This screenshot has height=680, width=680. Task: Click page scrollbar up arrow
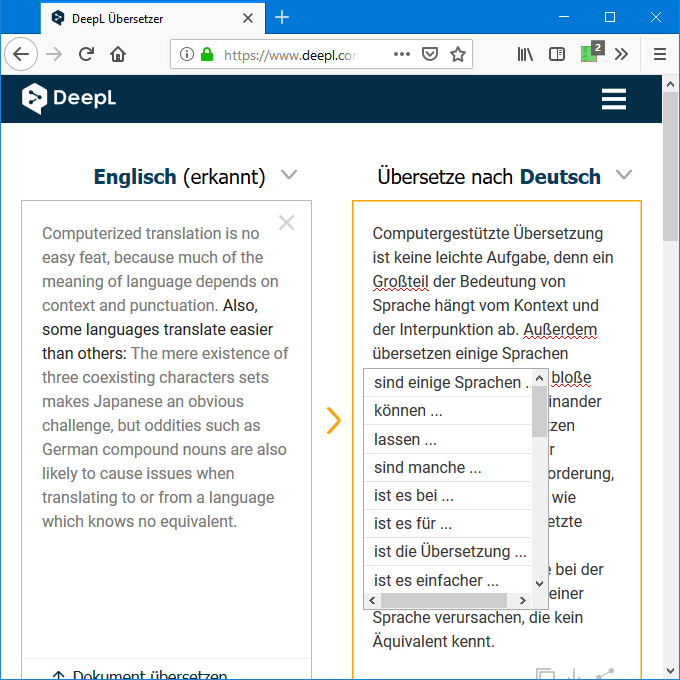click(670, 84)
